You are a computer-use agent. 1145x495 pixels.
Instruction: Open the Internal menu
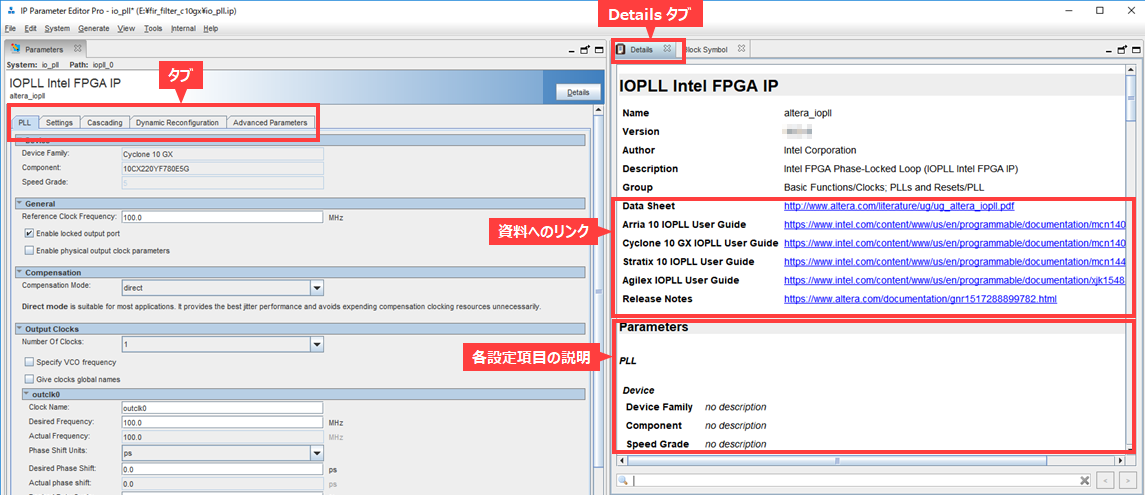click(x=183, y=28)
